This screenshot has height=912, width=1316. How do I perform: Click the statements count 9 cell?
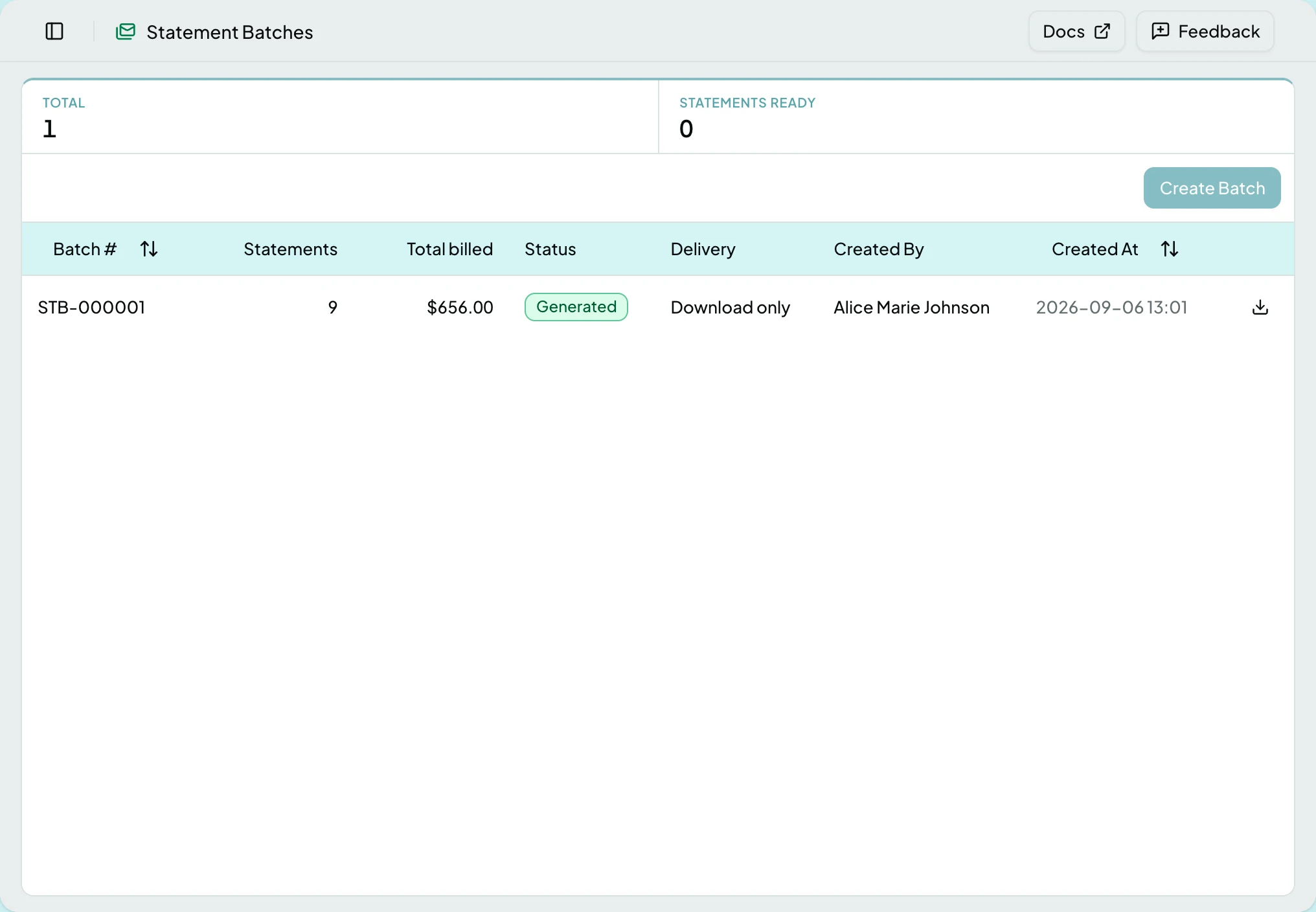coord(333,307)
